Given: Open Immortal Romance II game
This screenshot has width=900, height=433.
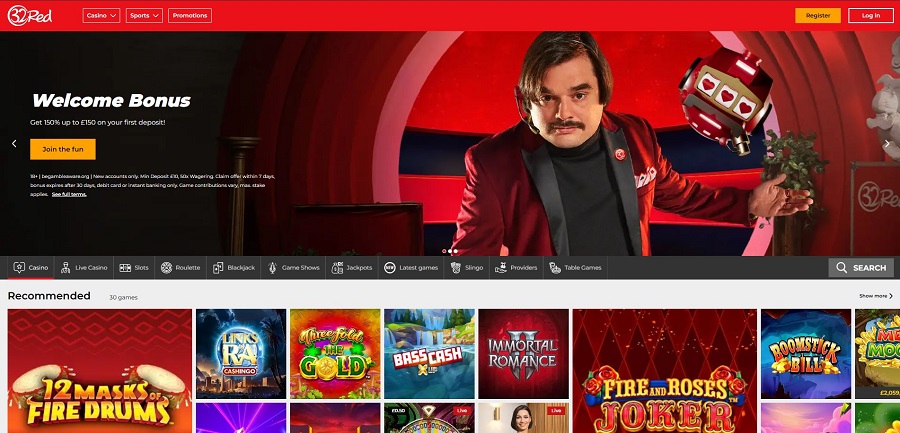Looking at the screenshot, I should pyautogui.click(x=523, y=354).
